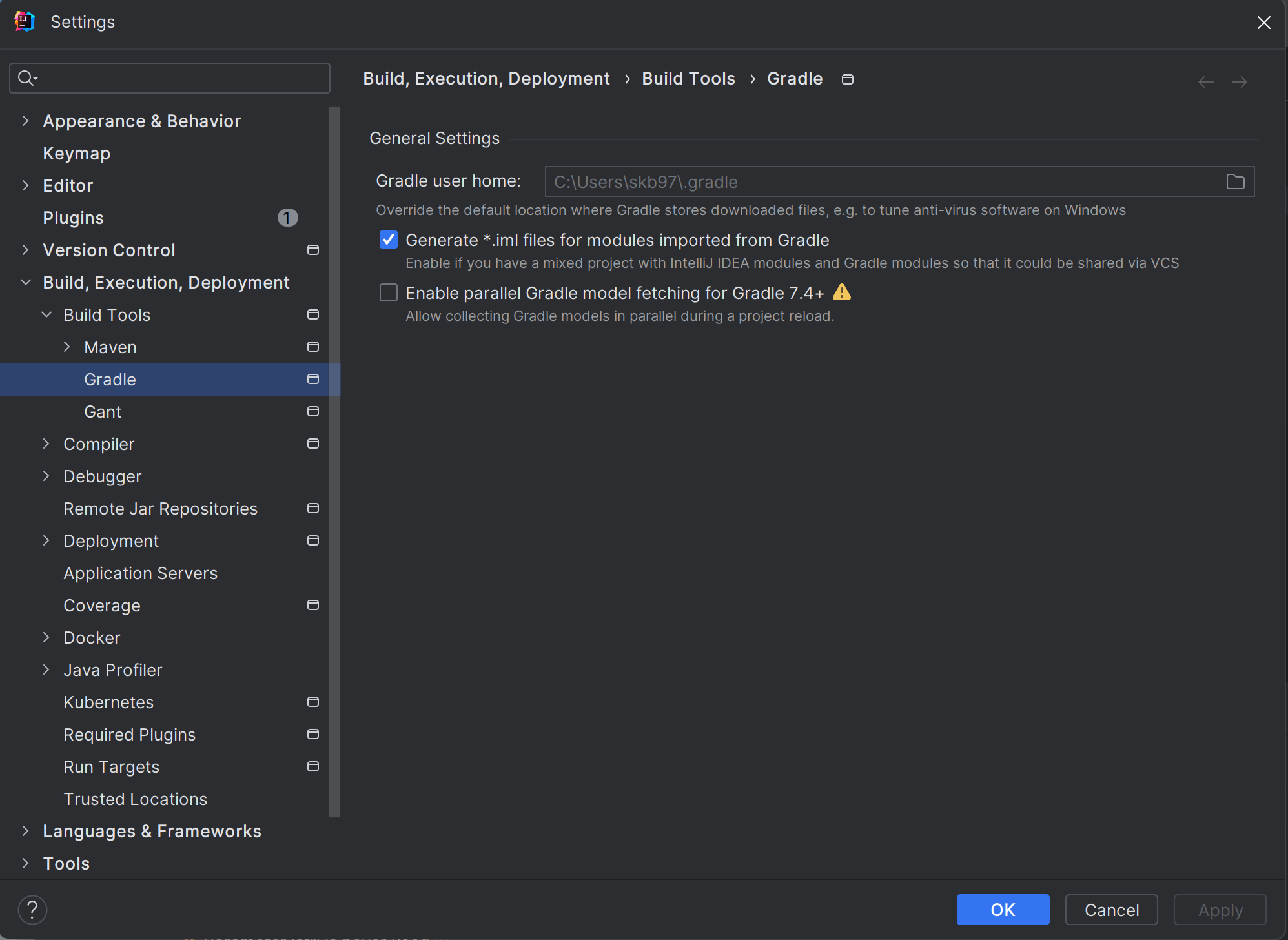Open Run Targets settings

[x=111, y=767]
